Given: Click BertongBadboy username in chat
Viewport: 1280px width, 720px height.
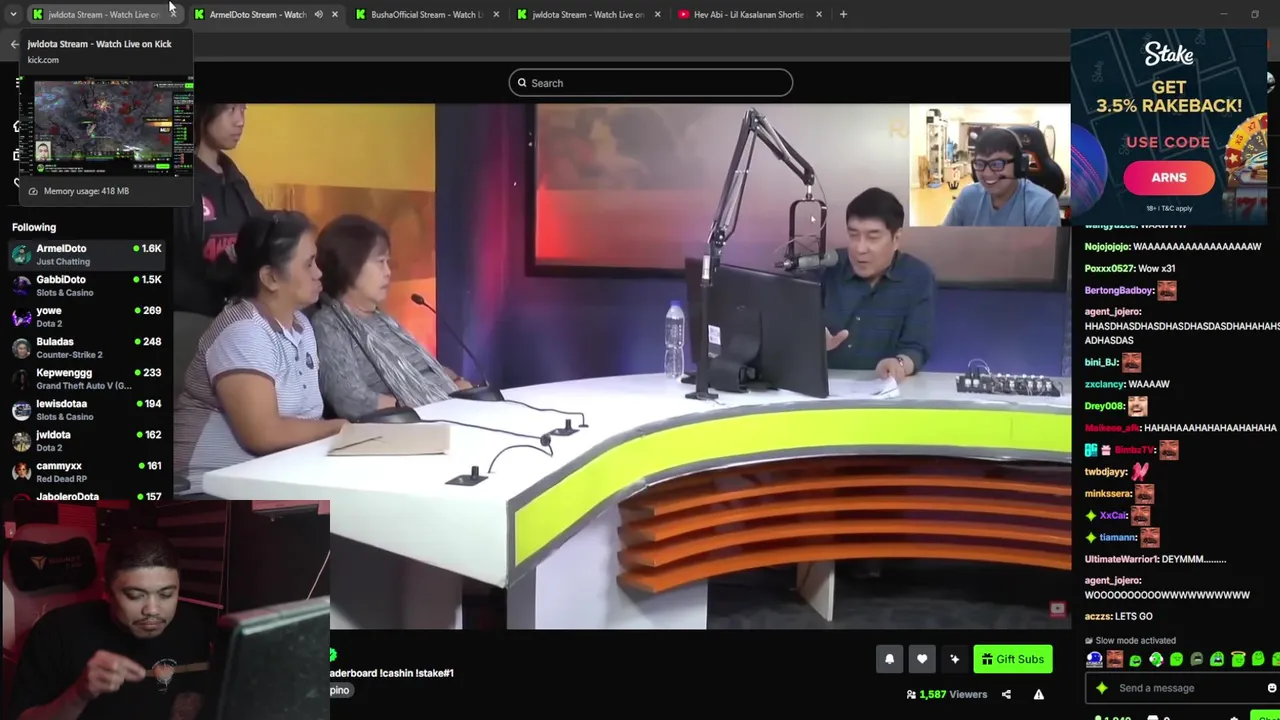Looking at the screenshot, I should pos(1119,290).
